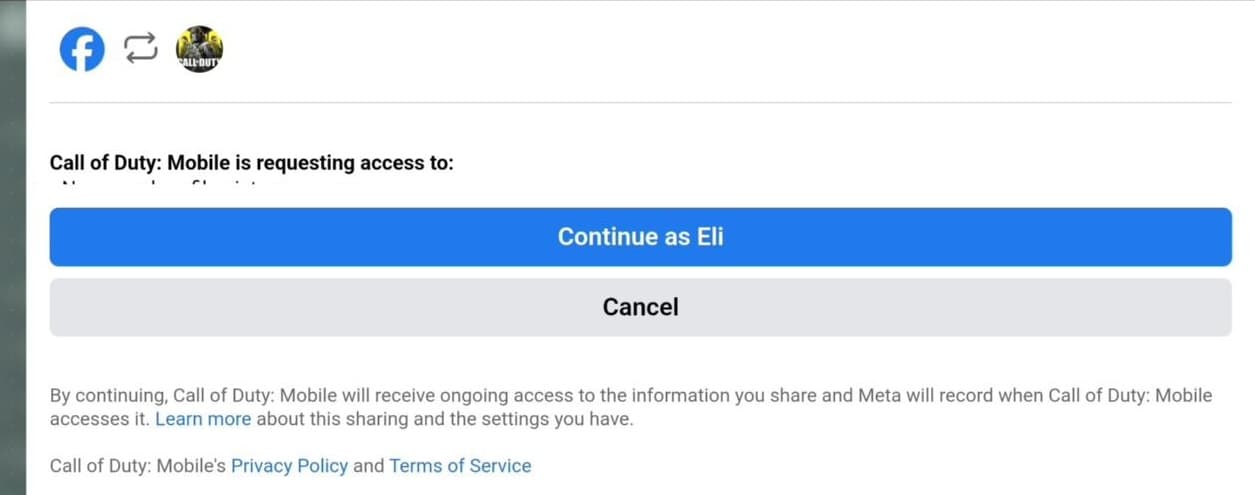Open the Learn more link
The height and width of the screenshot is (495, 1255).
pos(203,419)
